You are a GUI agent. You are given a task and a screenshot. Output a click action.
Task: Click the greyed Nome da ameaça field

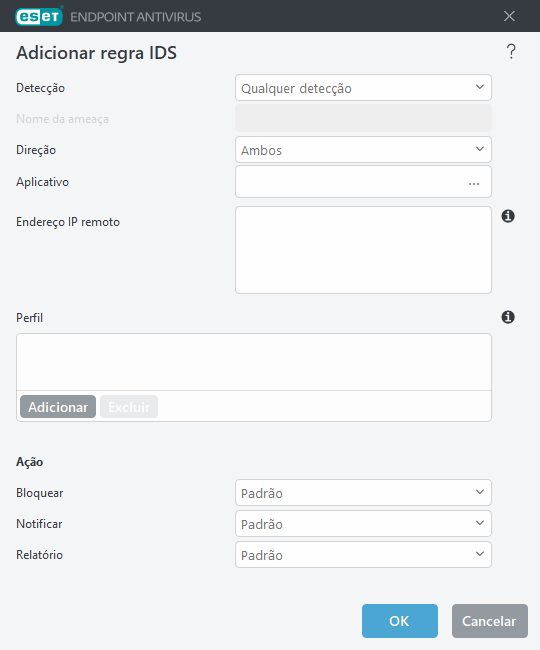pyautogui.click(x=363, y=118)
